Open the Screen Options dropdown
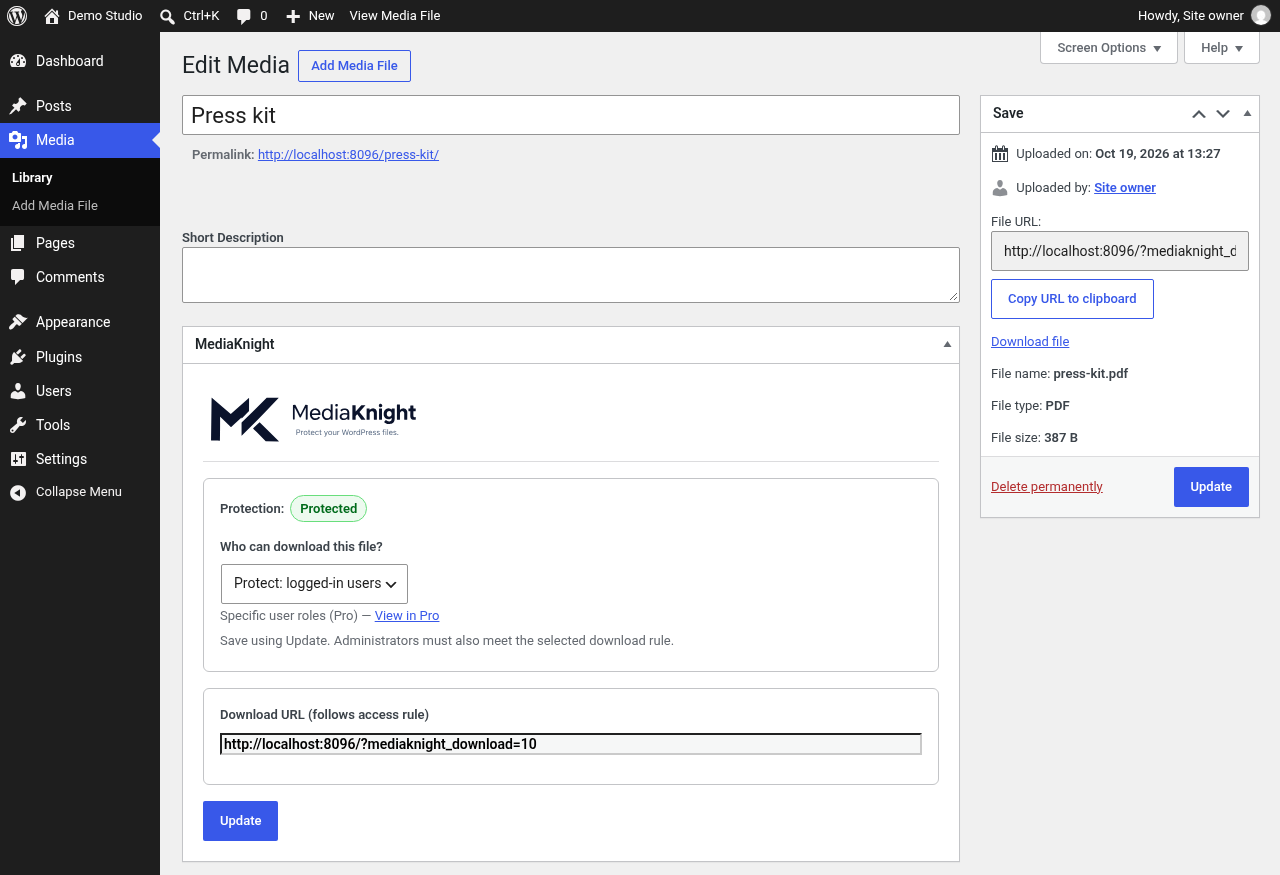1280x875 pixels. (x=1109, y=48)
